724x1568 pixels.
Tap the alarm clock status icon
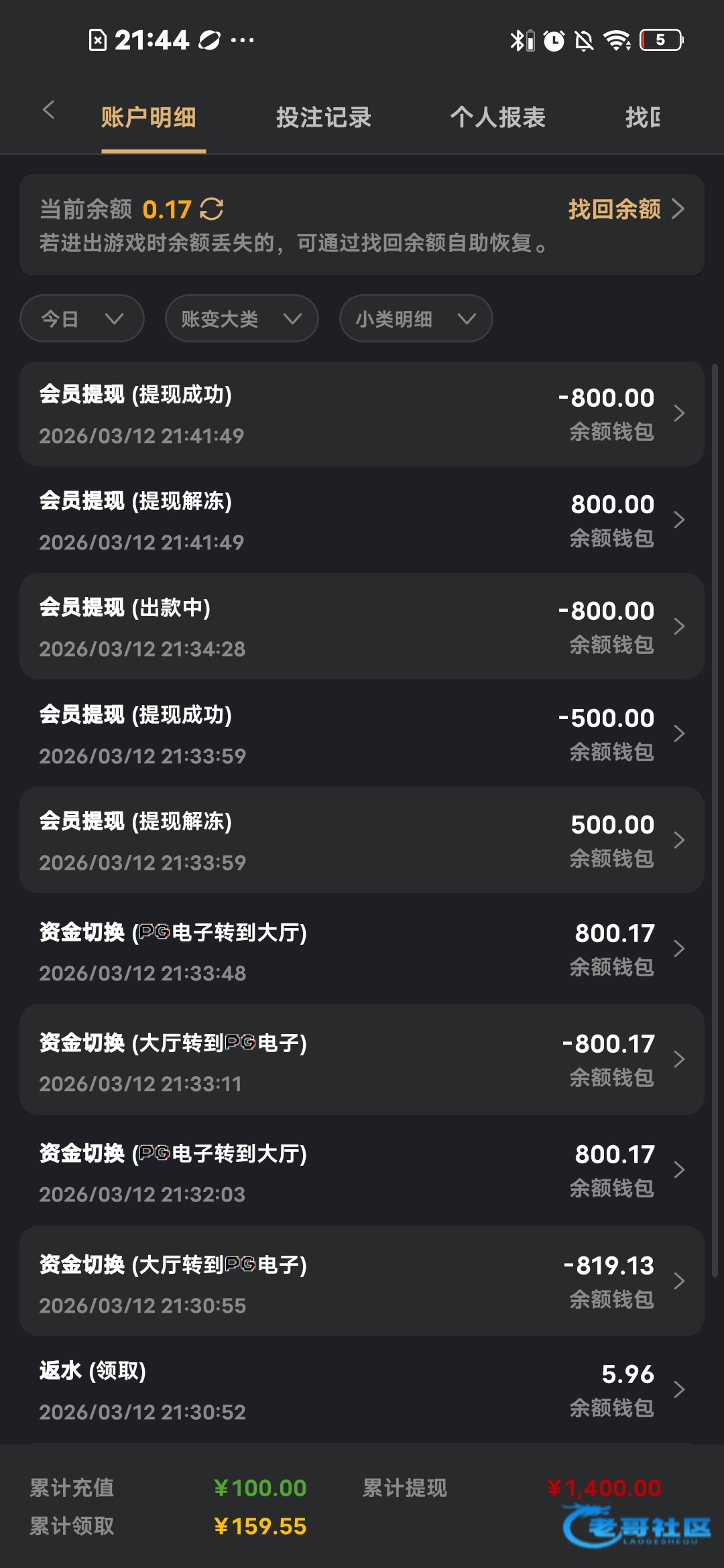pyautogui.click(x=554, y=40)
